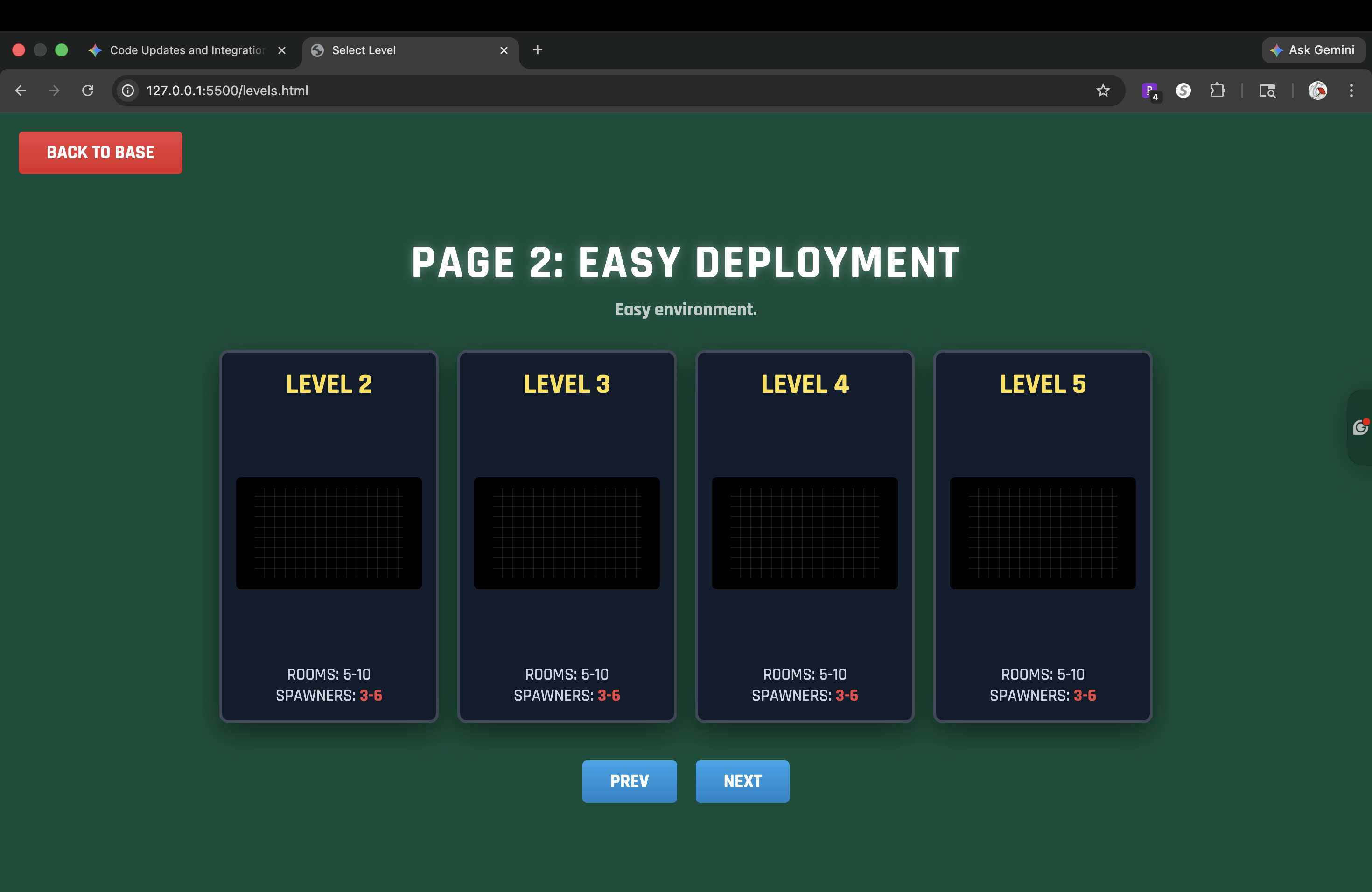The image size is (1372, 892).
Task: Open the Extensions puzzle-piece menu
Action: [x=1217, y=91]
